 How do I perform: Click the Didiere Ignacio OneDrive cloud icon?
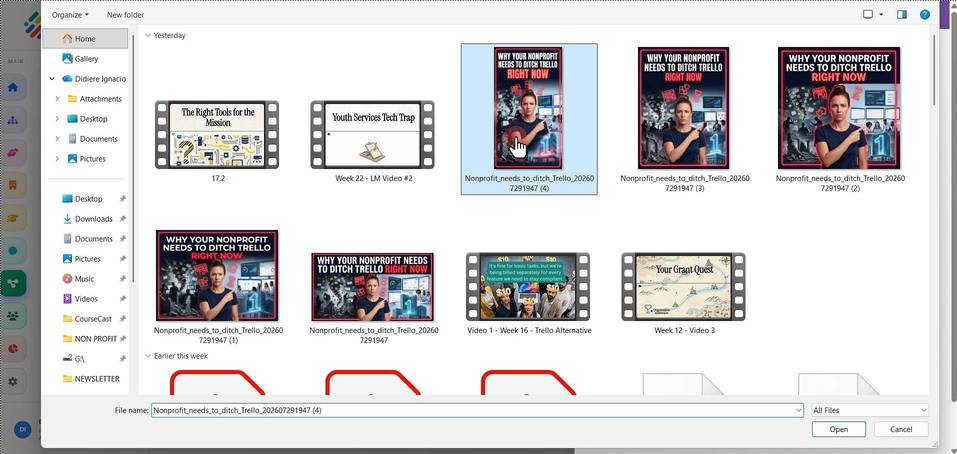(67, 79)
